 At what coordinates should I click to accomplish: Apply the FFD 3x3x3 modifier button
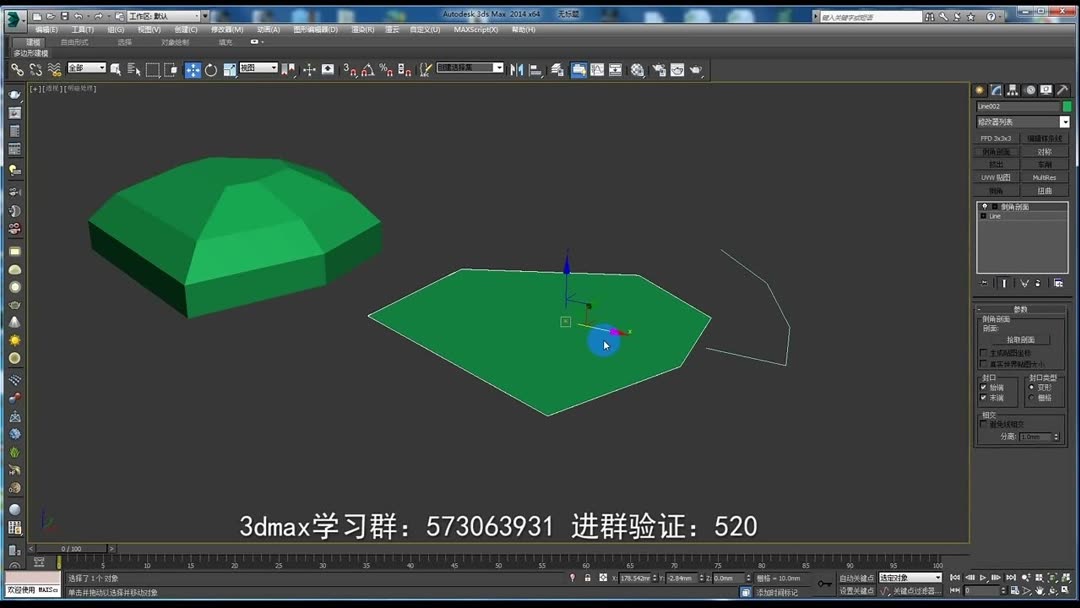tap(998, 137)
